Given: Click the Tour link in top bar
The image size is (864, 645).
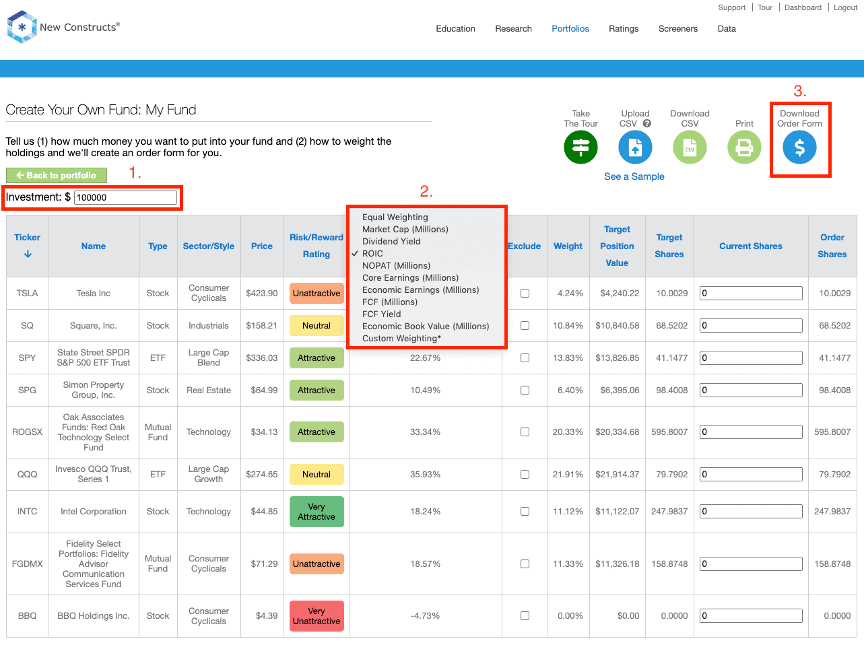Looking at the screenshot, I should [765, 7].
